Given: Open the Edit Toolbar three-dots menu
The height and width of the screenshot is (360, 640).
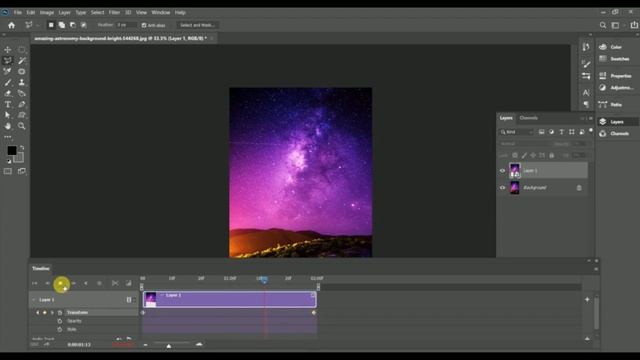Looking at the screenshot, I should [8, 137].
